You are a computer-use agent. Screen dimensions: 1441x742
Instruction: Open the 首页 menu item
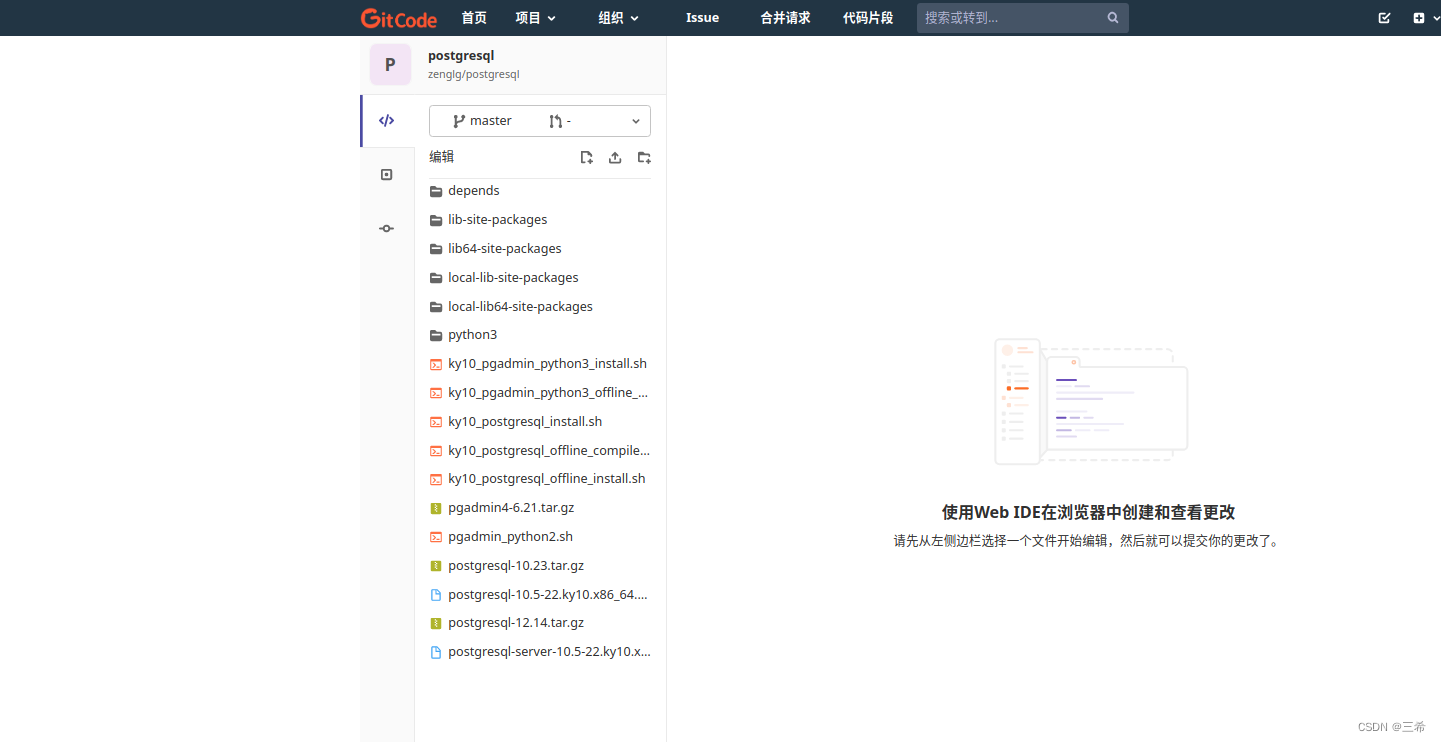[x=474, y=18]
